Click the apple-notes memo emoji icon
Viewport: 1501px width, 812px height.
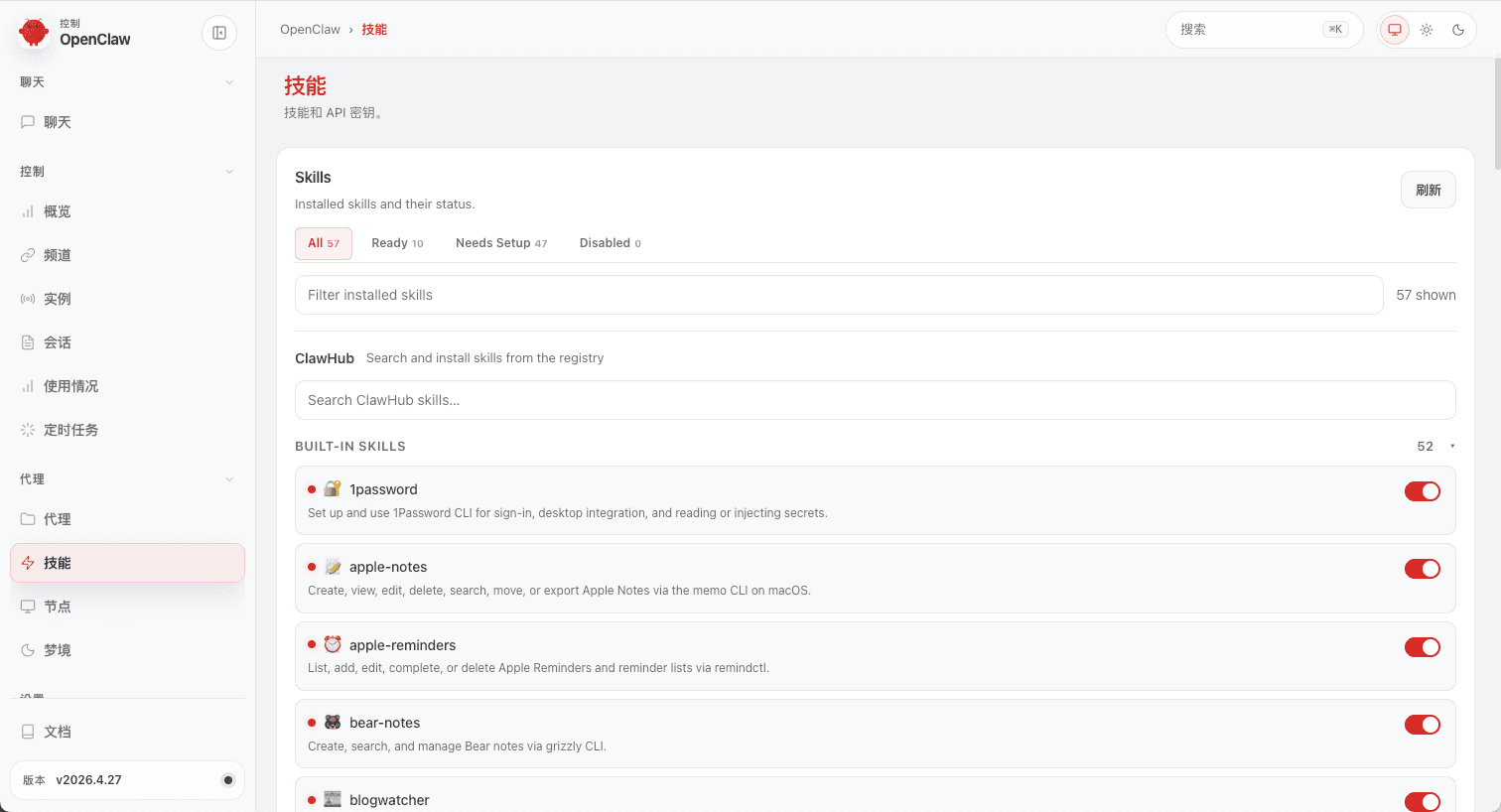(333, 567)
